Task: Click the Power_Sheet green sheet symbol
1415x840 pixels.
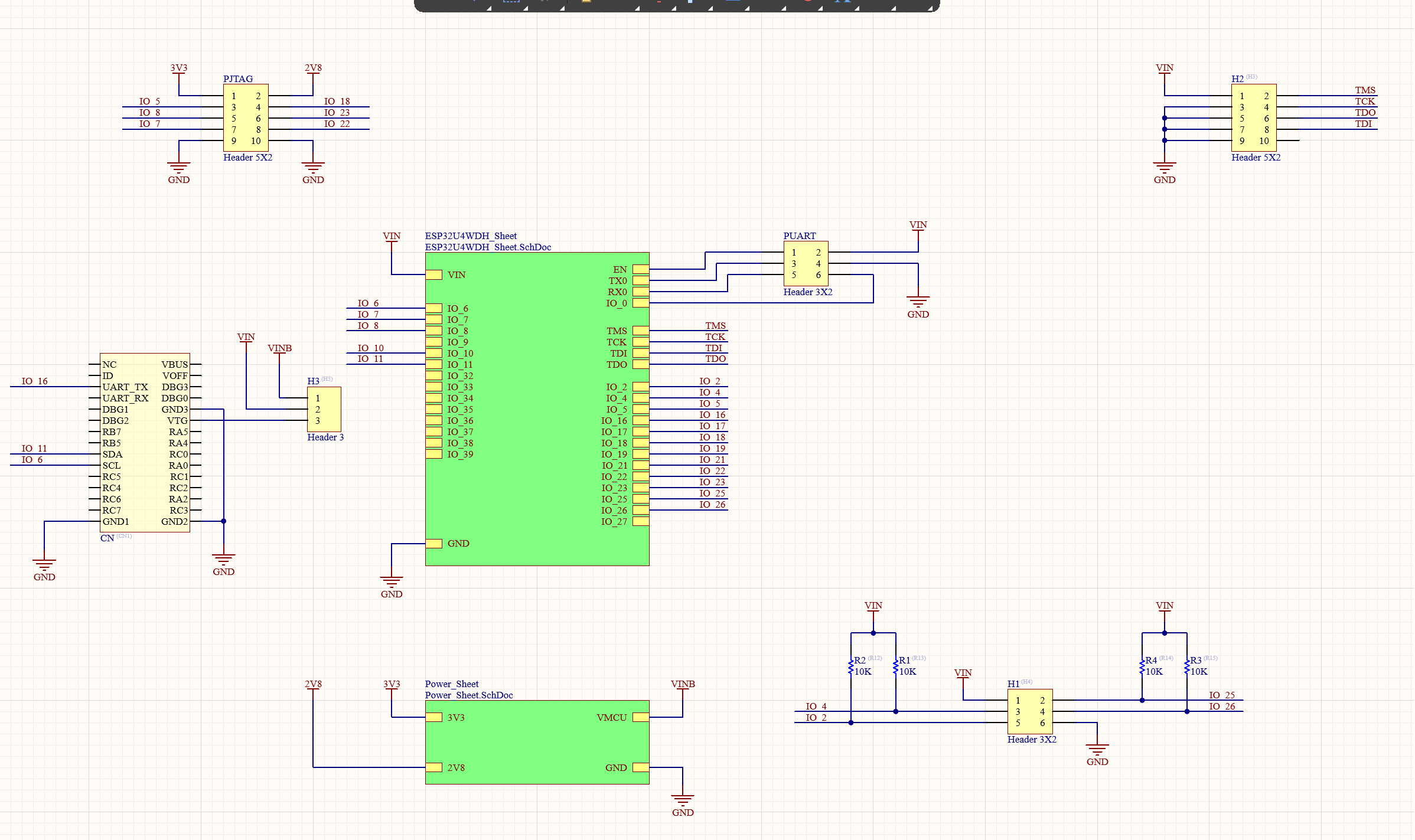Action: (x=537, y=742)
